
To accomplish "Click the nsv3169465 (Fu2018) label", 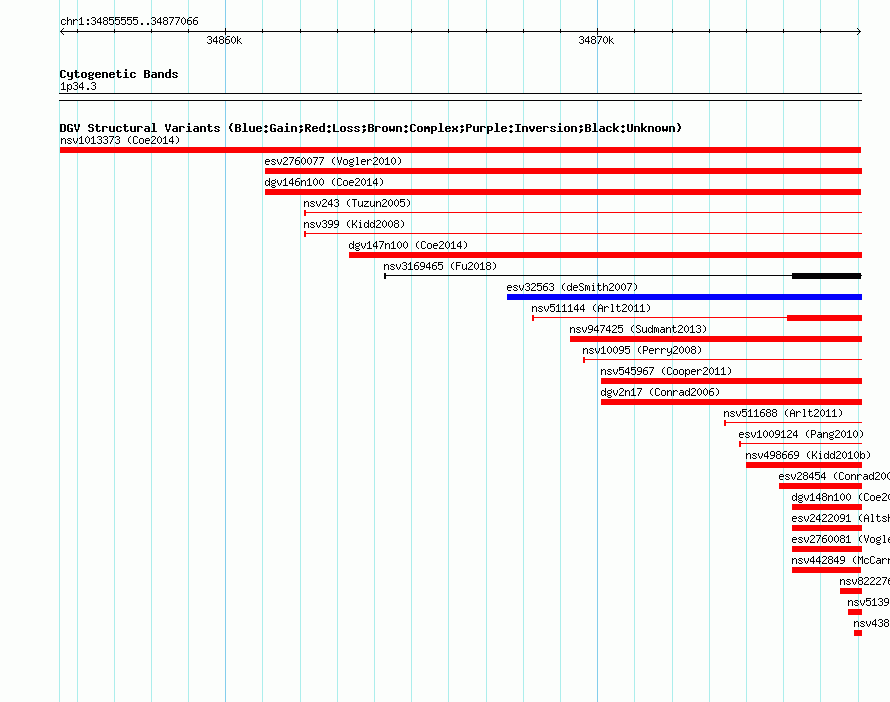I will tap(440, 266).
